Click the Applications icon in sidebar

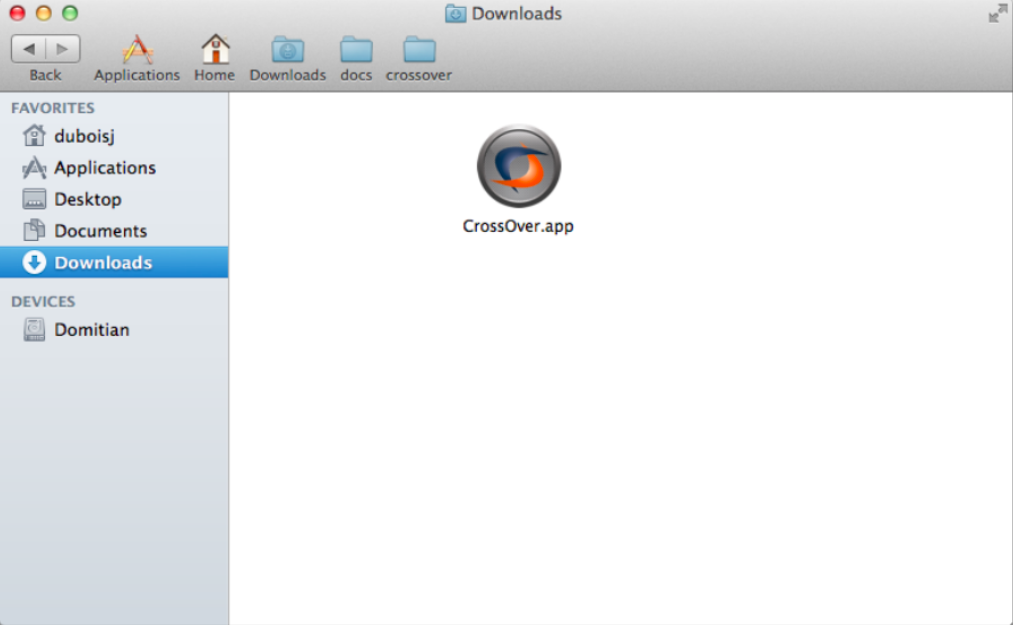pyautogui.click(x=34, y=167)
